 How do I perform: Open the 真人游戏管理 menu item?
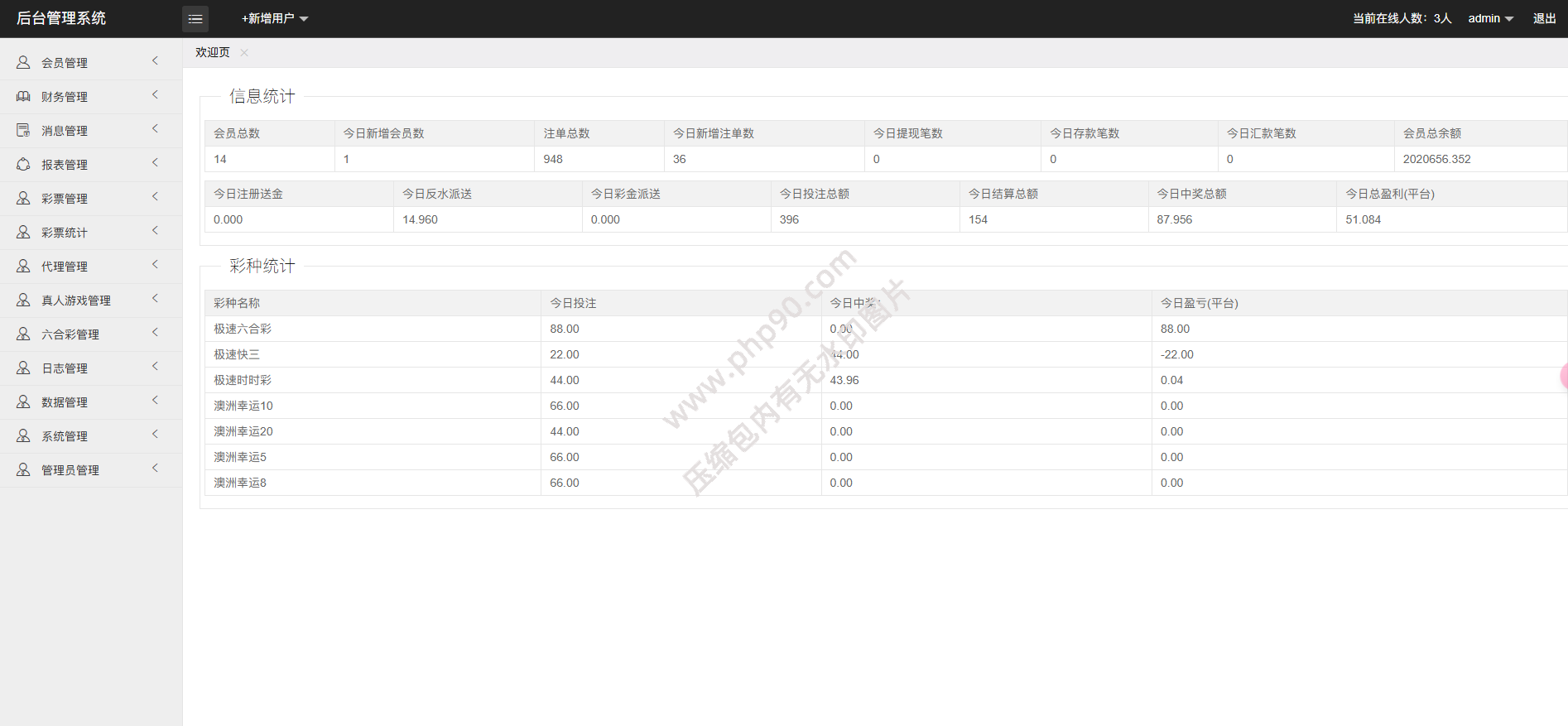76,300
